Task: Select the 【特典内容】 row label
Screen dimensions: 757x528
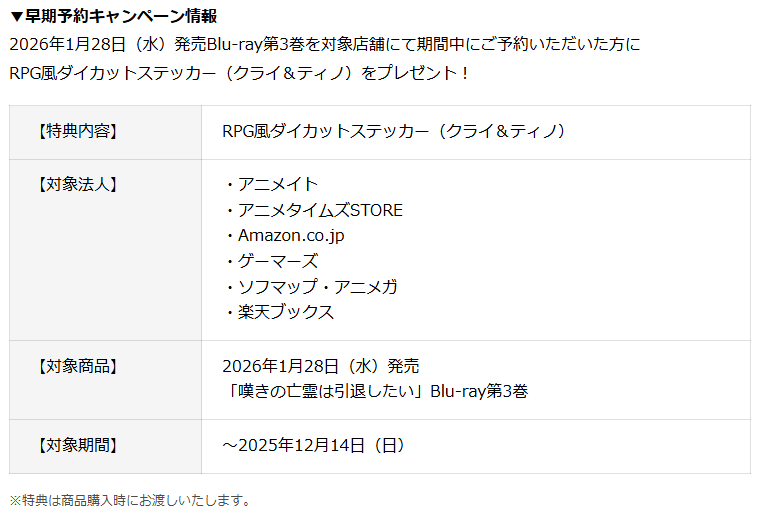Action: (x=76, y=132)
